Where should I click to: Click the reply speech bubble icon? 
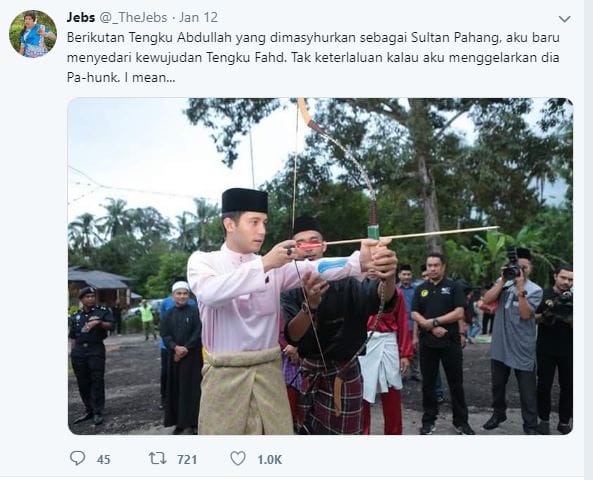click(x=78, y=458)
